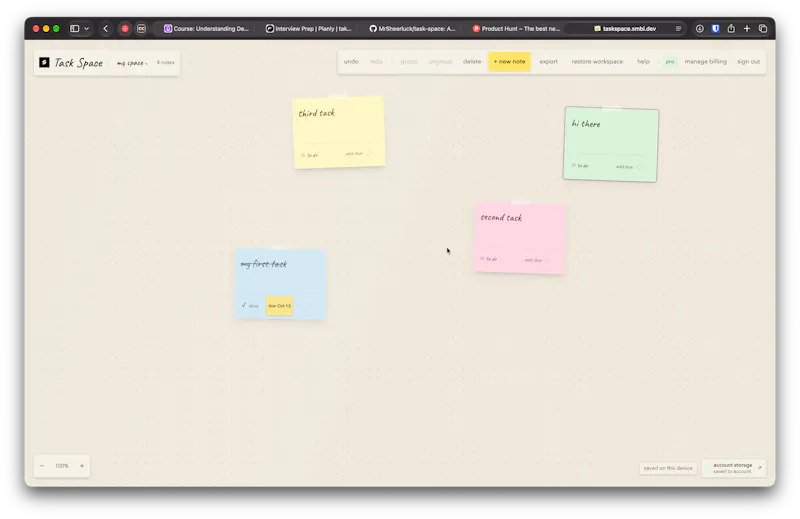Image resolution: width=800 pixels, height=519 pixels.
Task: Click the Task Space logo icon
Action: 44,62
